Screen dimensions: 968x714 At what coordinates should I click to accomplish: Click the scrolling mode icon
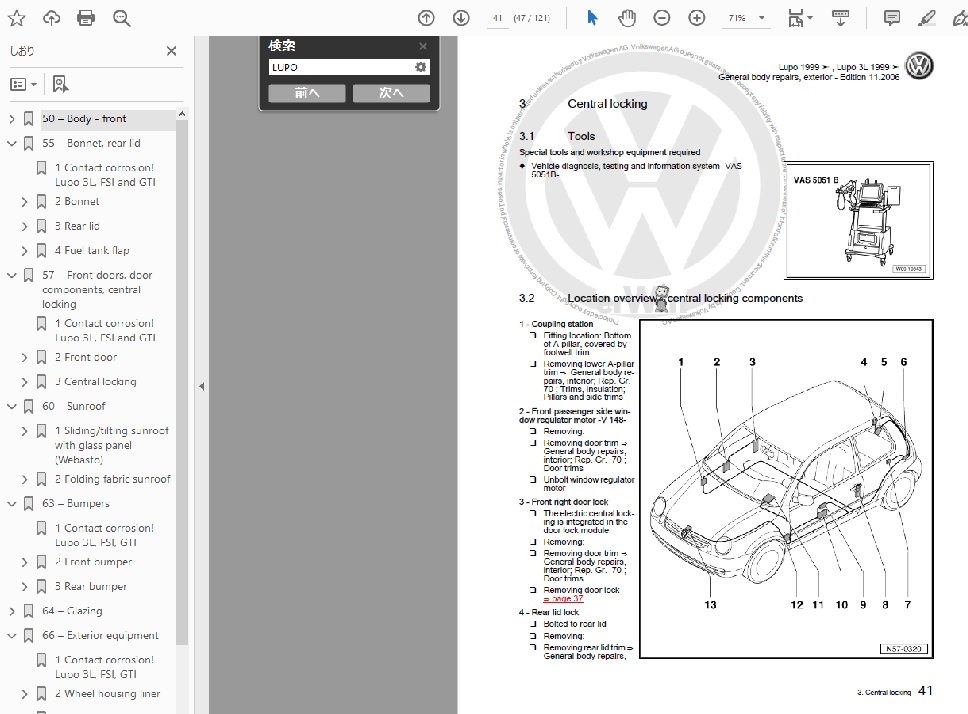pos(840,18)
